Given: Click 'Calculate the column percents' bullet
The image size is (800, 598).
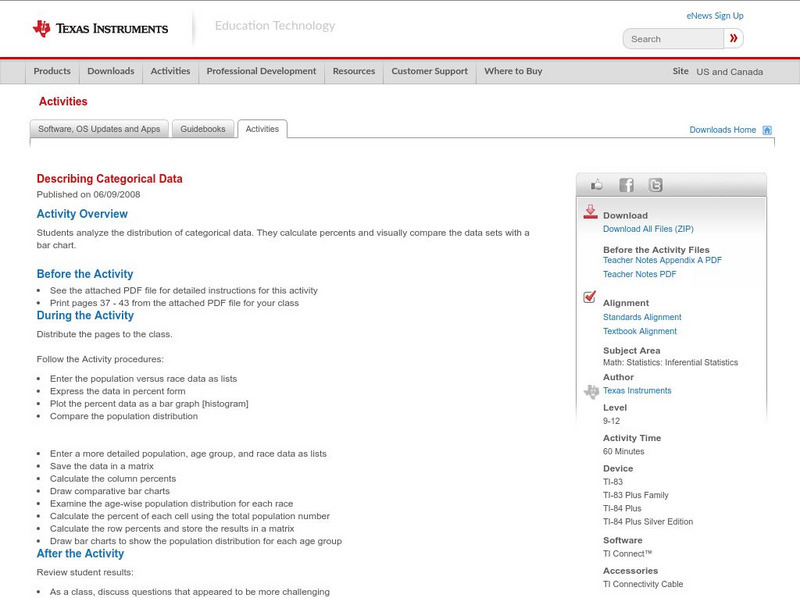Looking at the screenshot, I should pos(113,479).
